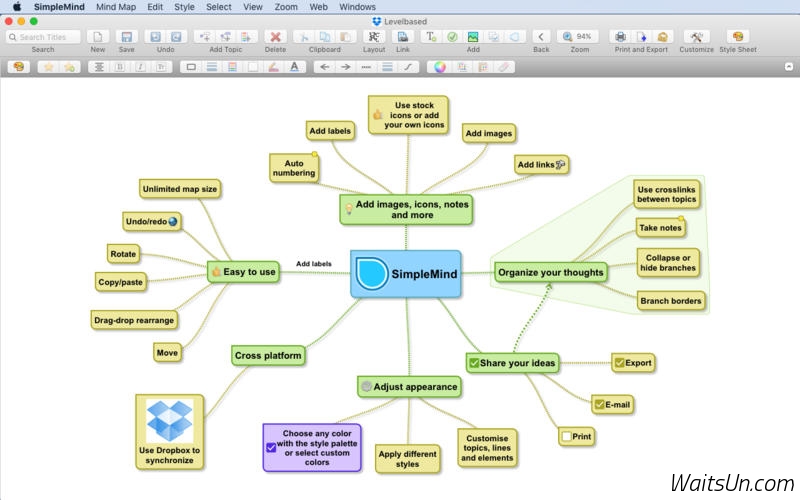Open the Style menu
Screen dimensions: 800x500
pos(184,7)
